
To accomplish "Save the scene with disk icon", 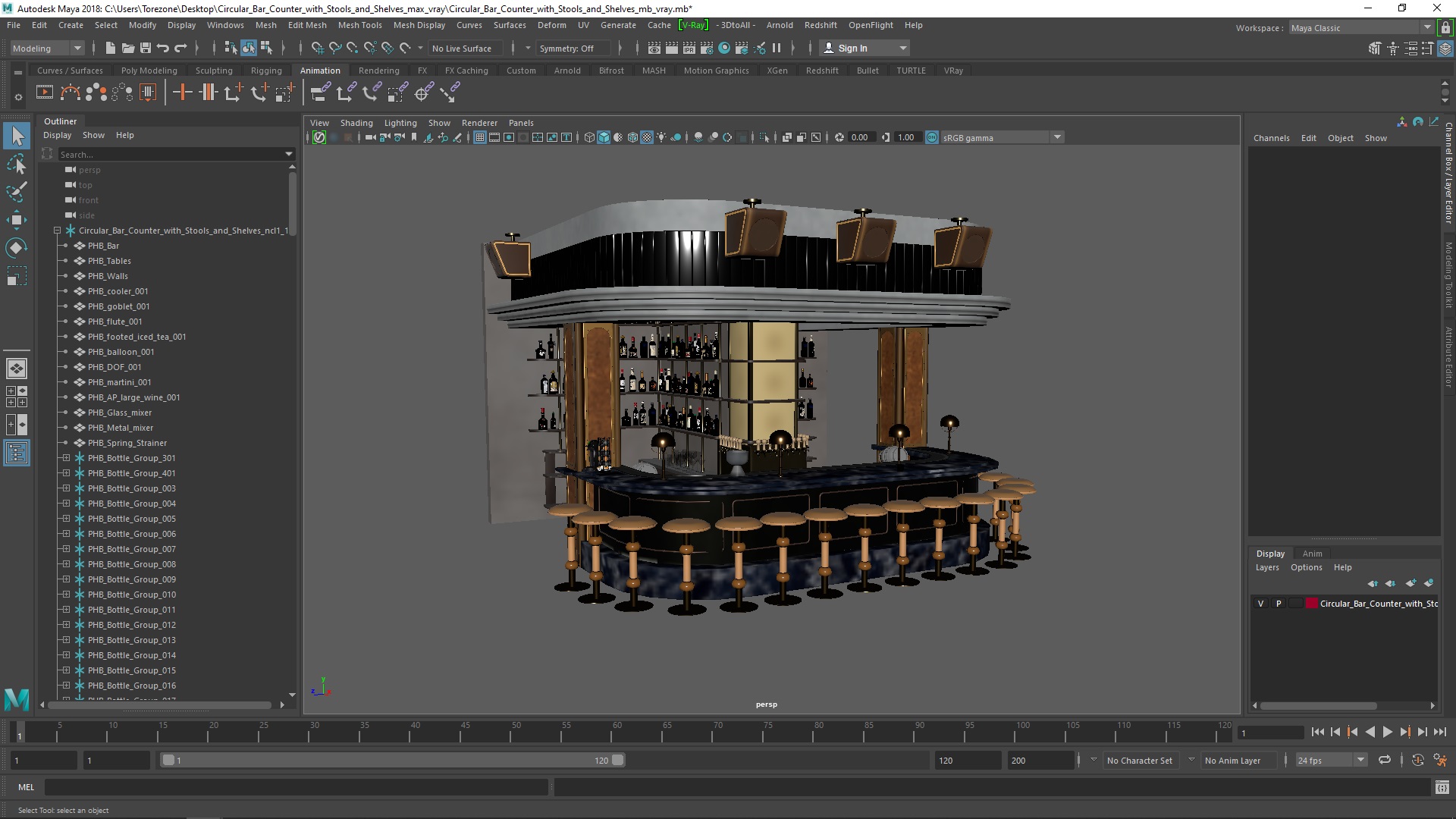I will (146, 48).
